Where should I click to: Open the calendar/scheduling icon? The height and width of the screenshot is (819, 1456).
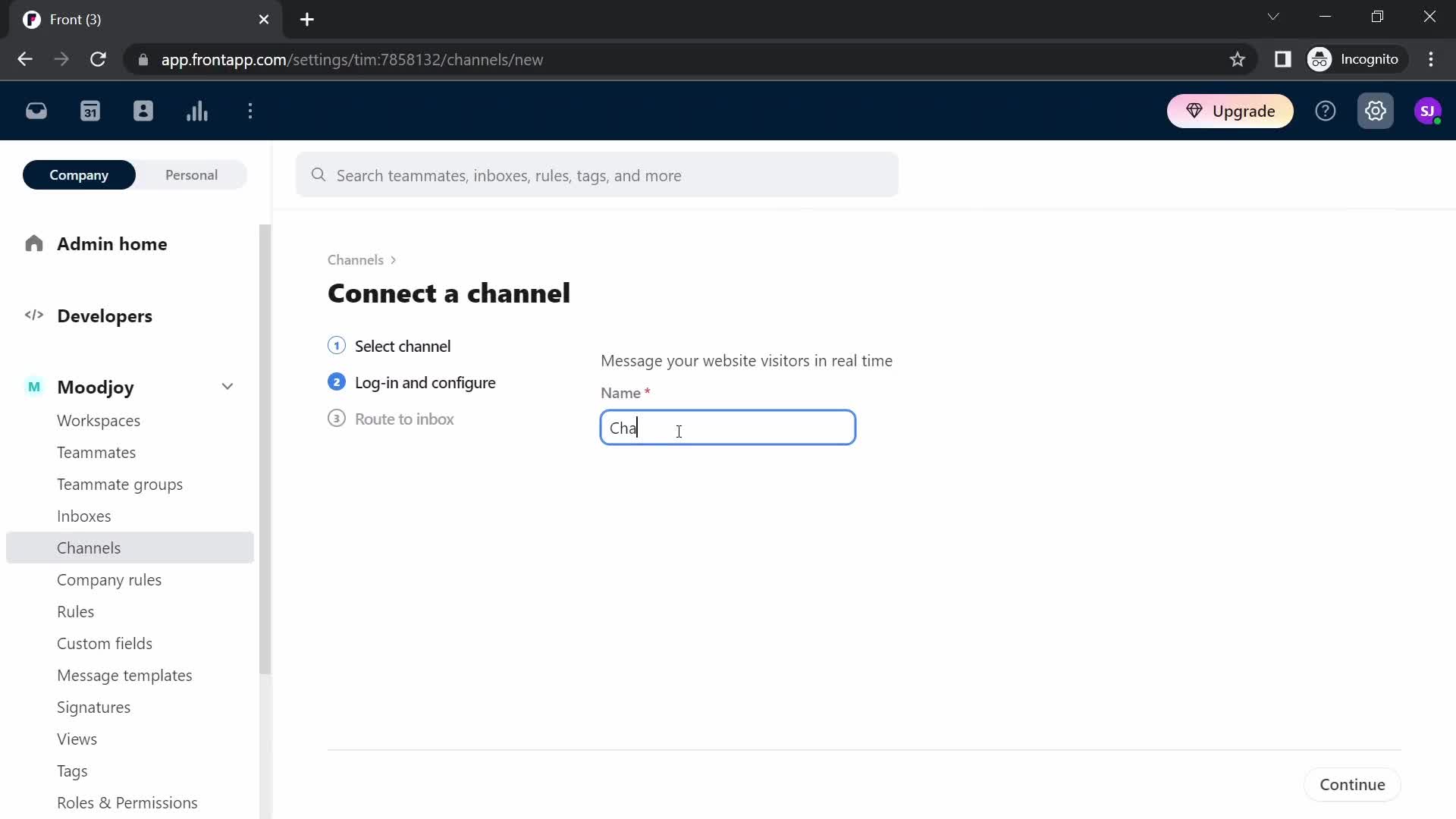tap(90, 111)
